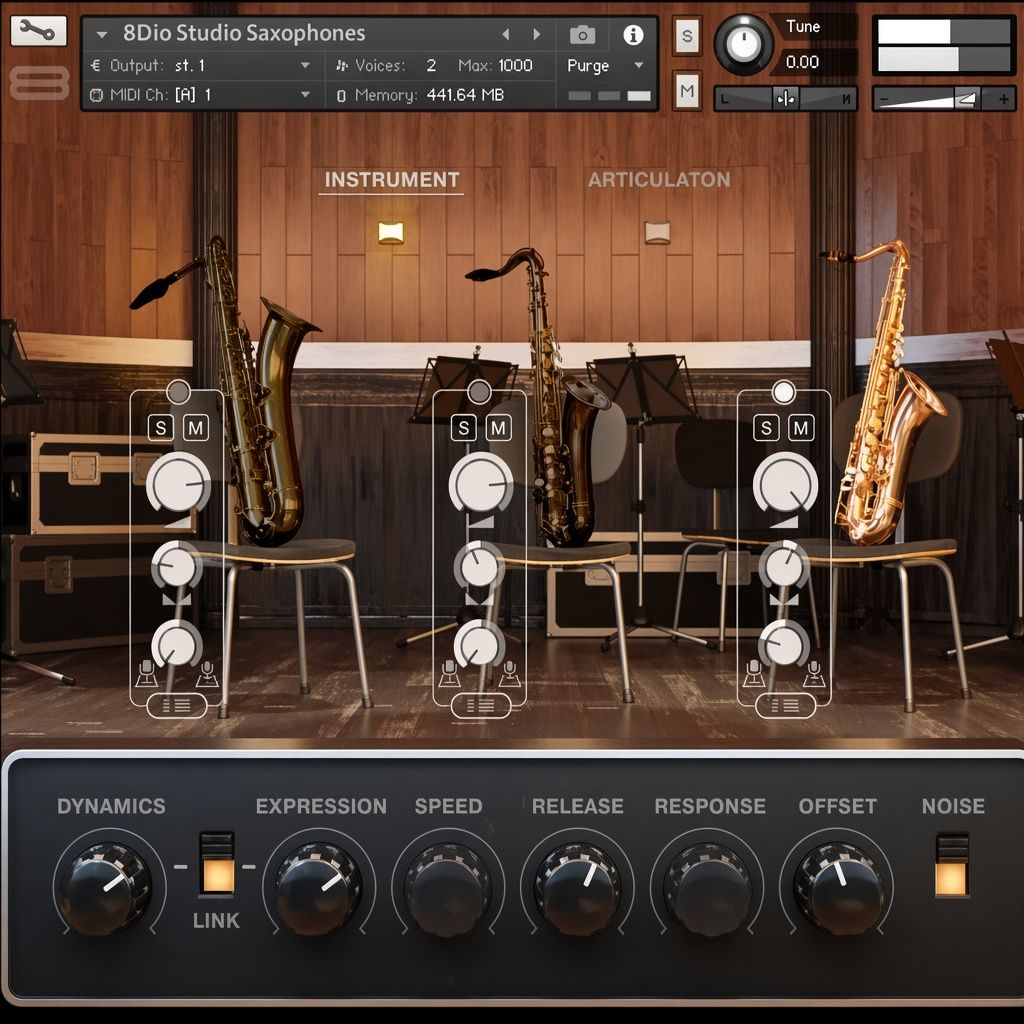Image resolution: width=1024 pixels, height=1024 pixels.
Task: Click the MIDI channel icon
Action: [x=96, y=95]
